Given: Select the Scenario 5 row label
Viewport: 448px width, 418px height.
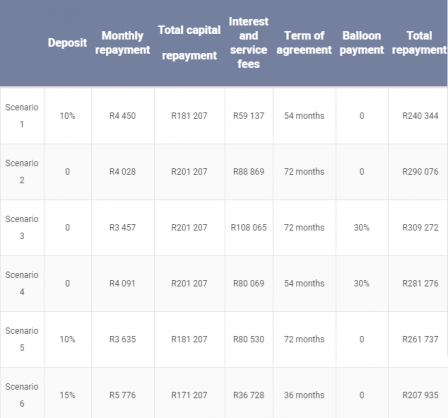Looking at the screenshot, I should pyautogui.click(x=22, y=339).
